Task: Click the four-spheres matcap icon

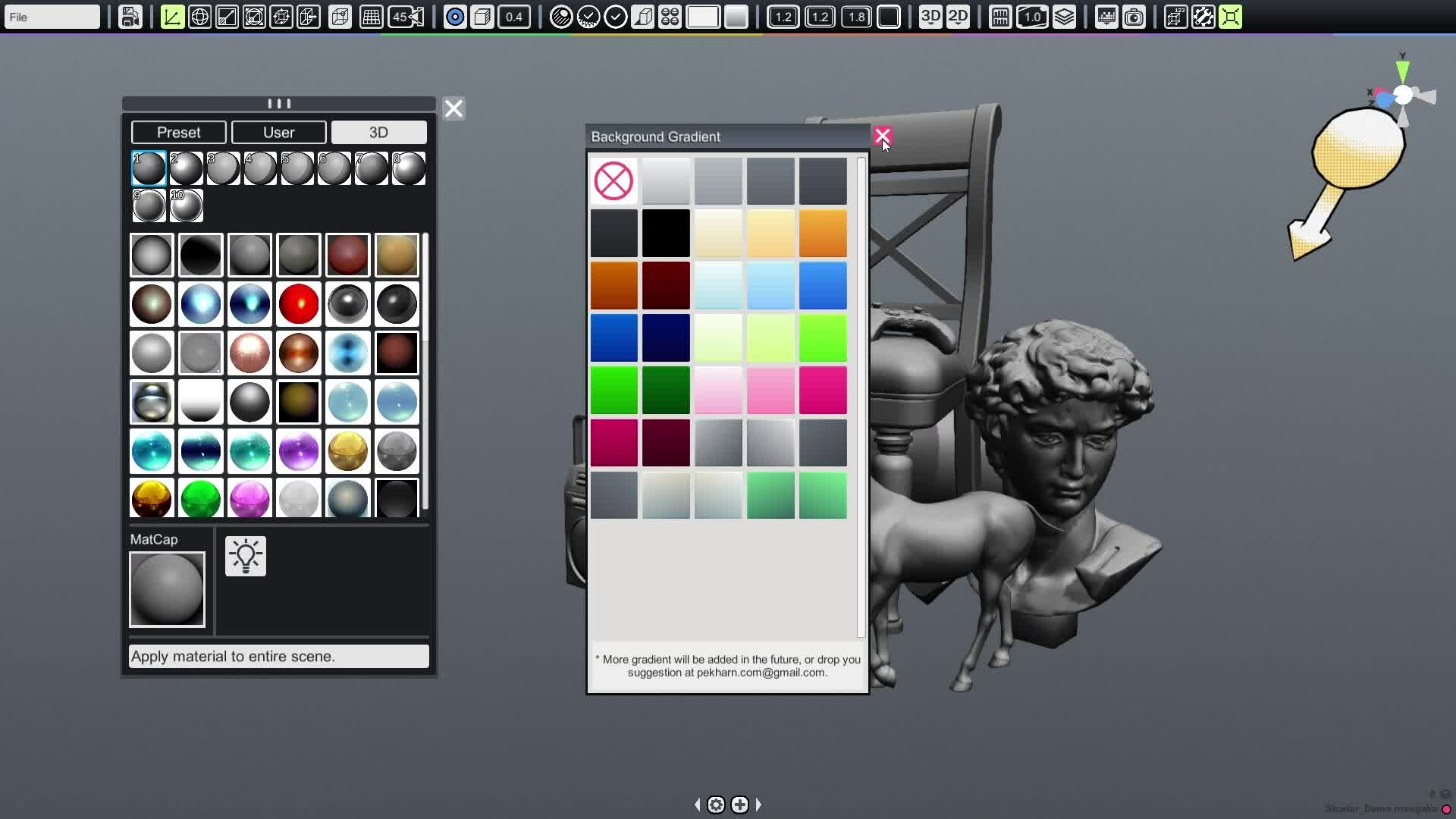Action: point(670,17)
